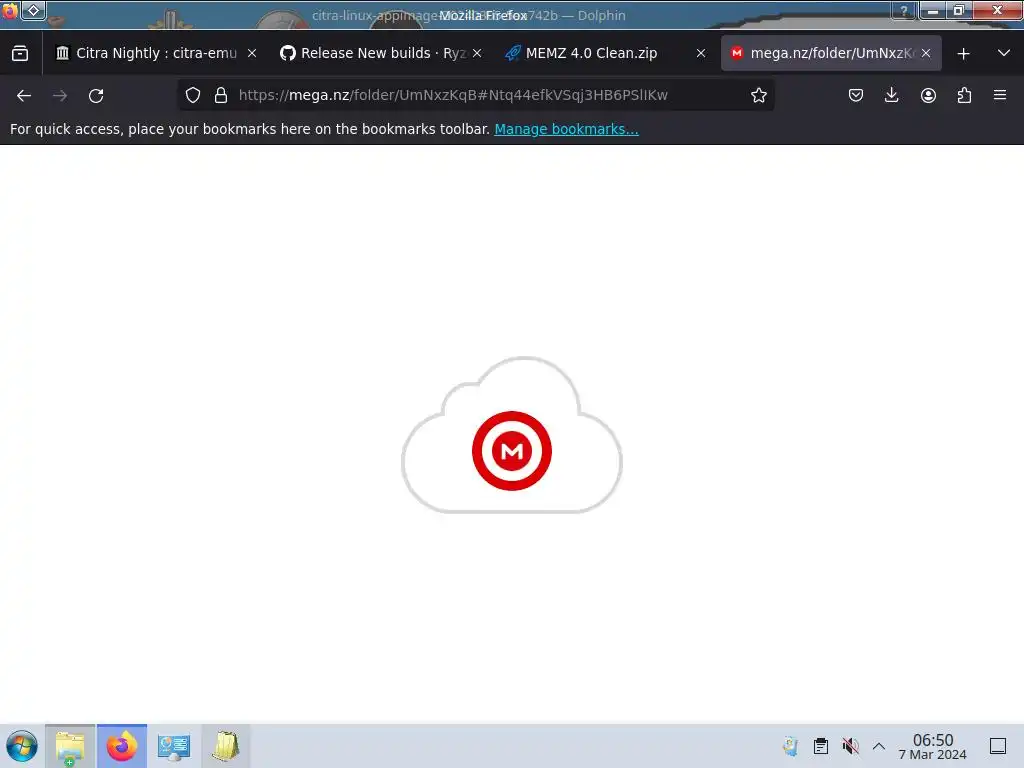Go forward one page
The height and width of the screenshot is (768, 1024).
click(60, 95)
